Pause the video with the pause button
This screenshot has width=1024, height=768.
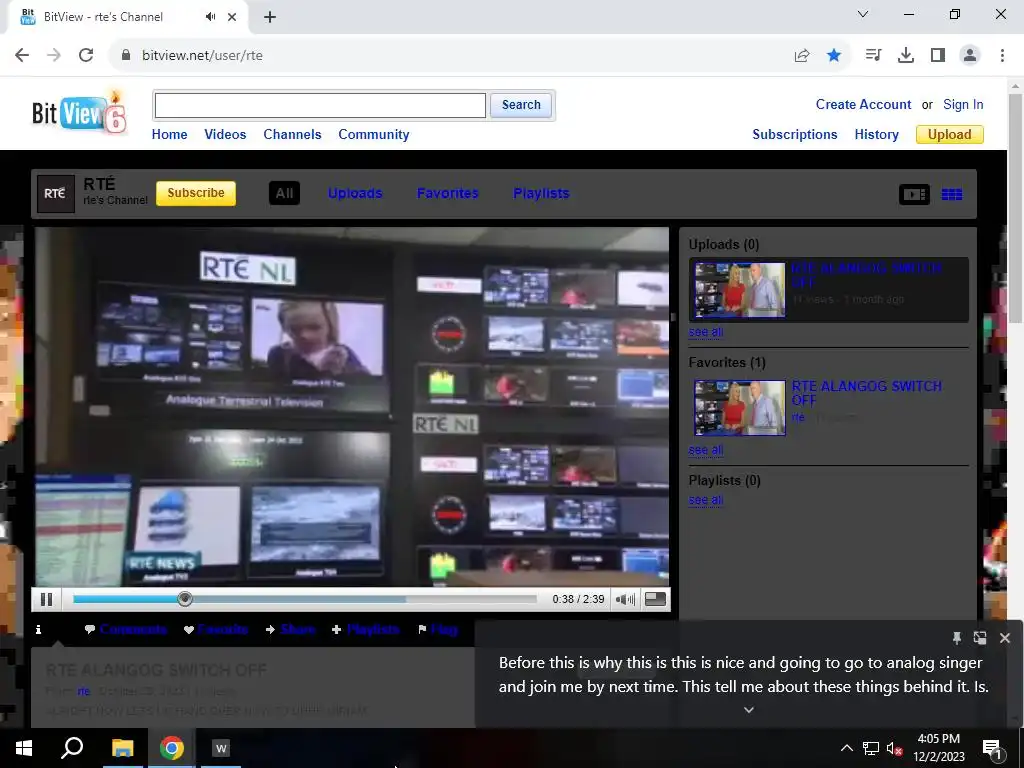[x=46, y=599]
